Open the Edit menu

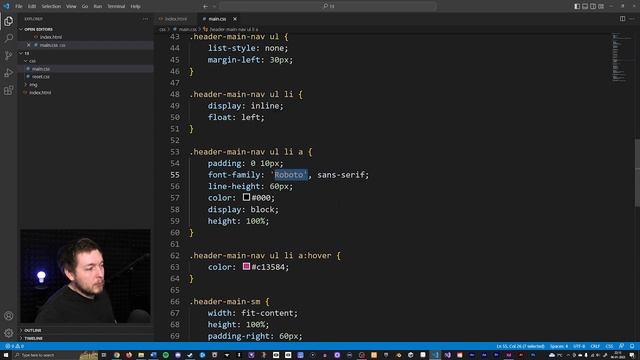click(32, 6)
